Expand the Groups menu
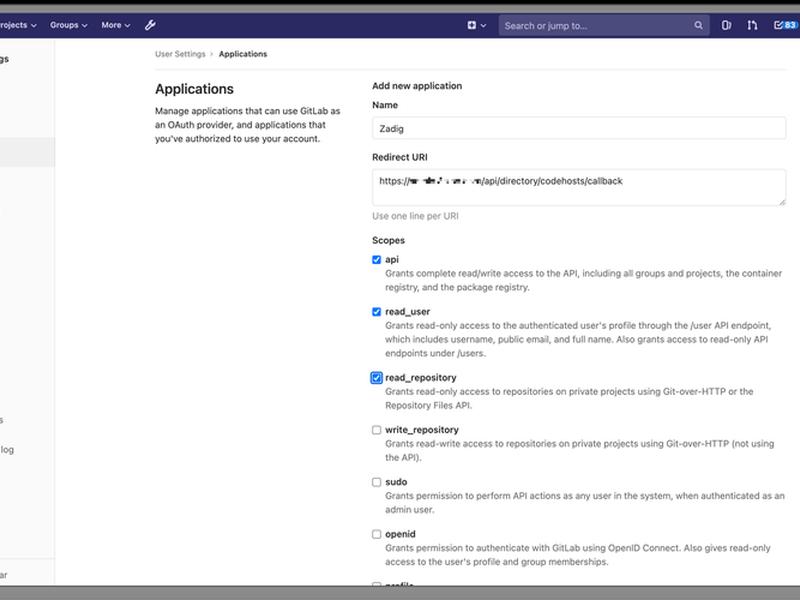This screenshot has height=600, width=800. click(68, 25)
